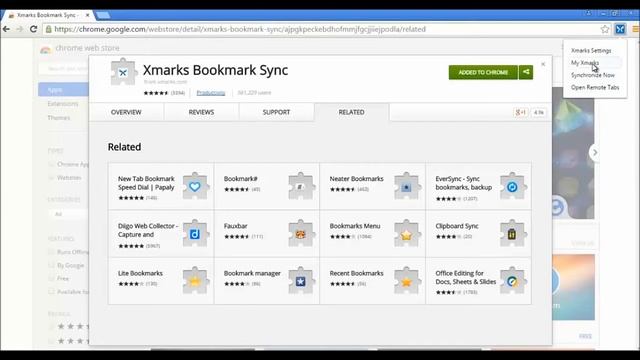Toggle the Chrome Apps type checkbox
Viewport: 640px width, 360px height.
51,164
